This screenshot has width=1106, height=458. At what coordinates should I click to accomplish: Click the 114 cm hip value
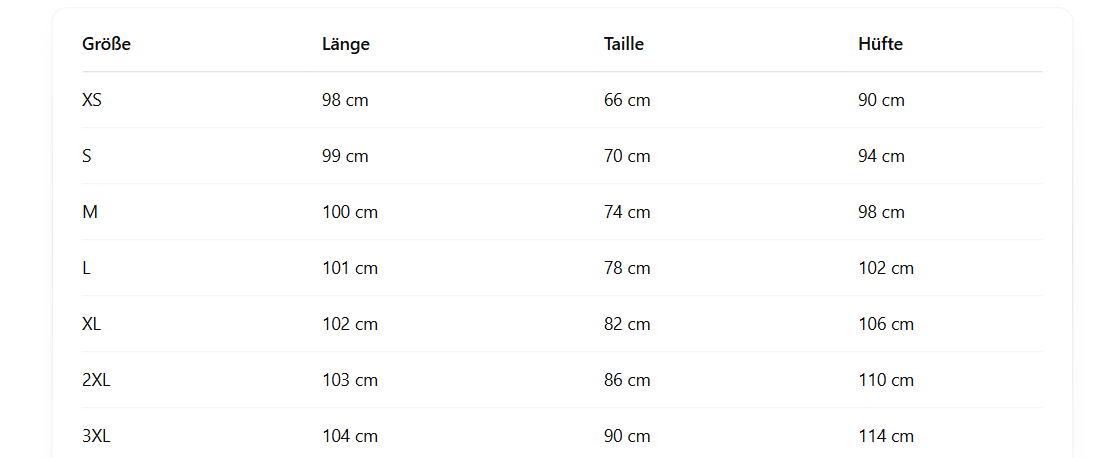(x=886, y=436)
